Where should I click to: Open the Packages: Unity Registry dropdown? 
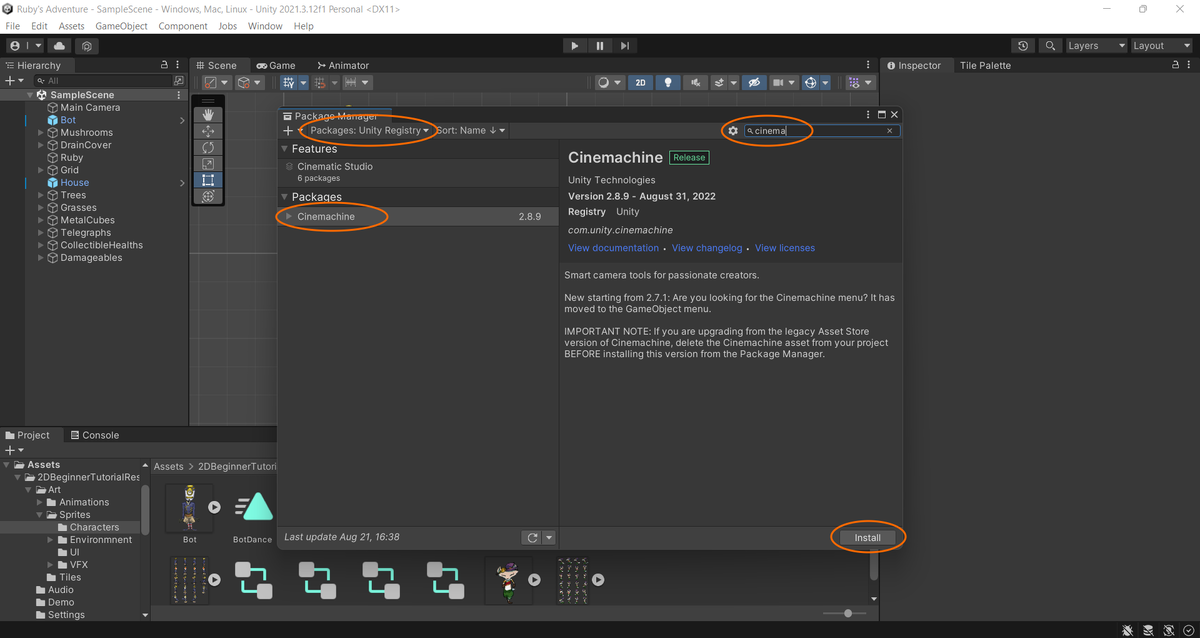(x=370, y=131)
